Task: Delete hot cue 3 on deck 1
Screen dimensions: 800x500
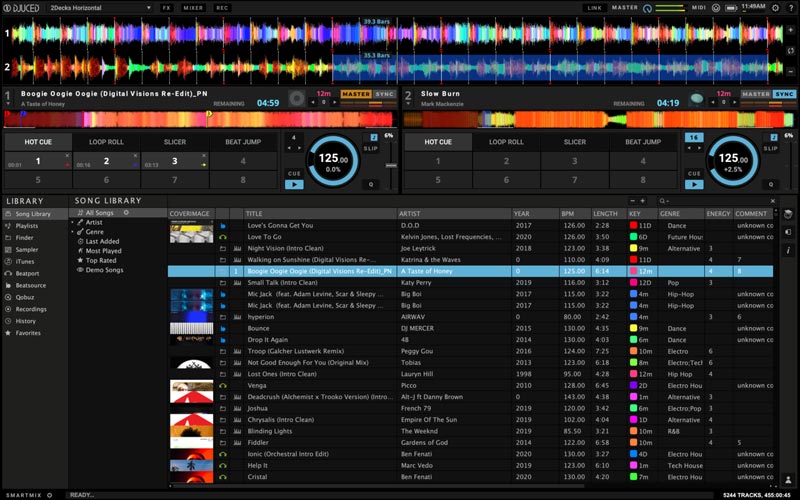Action: coord(204,156)
